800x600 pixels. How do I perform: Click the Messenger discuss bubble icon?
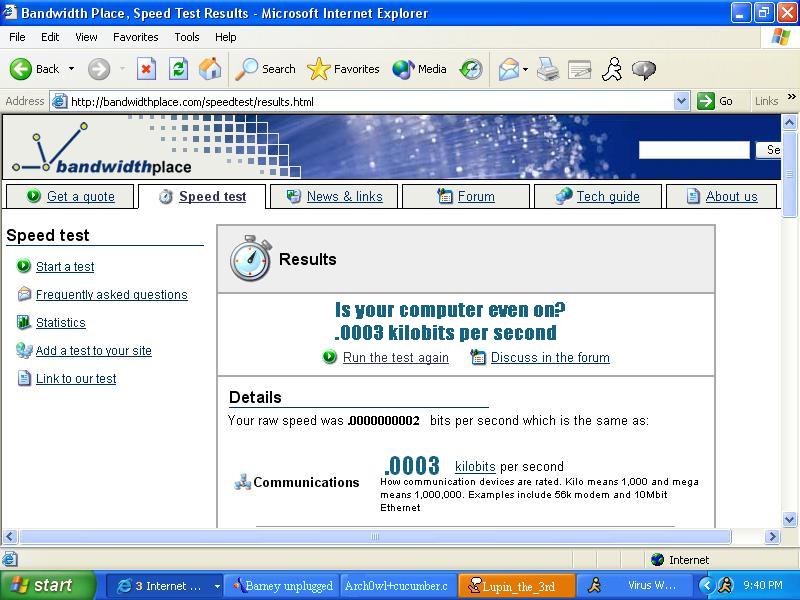pos(644,69)
